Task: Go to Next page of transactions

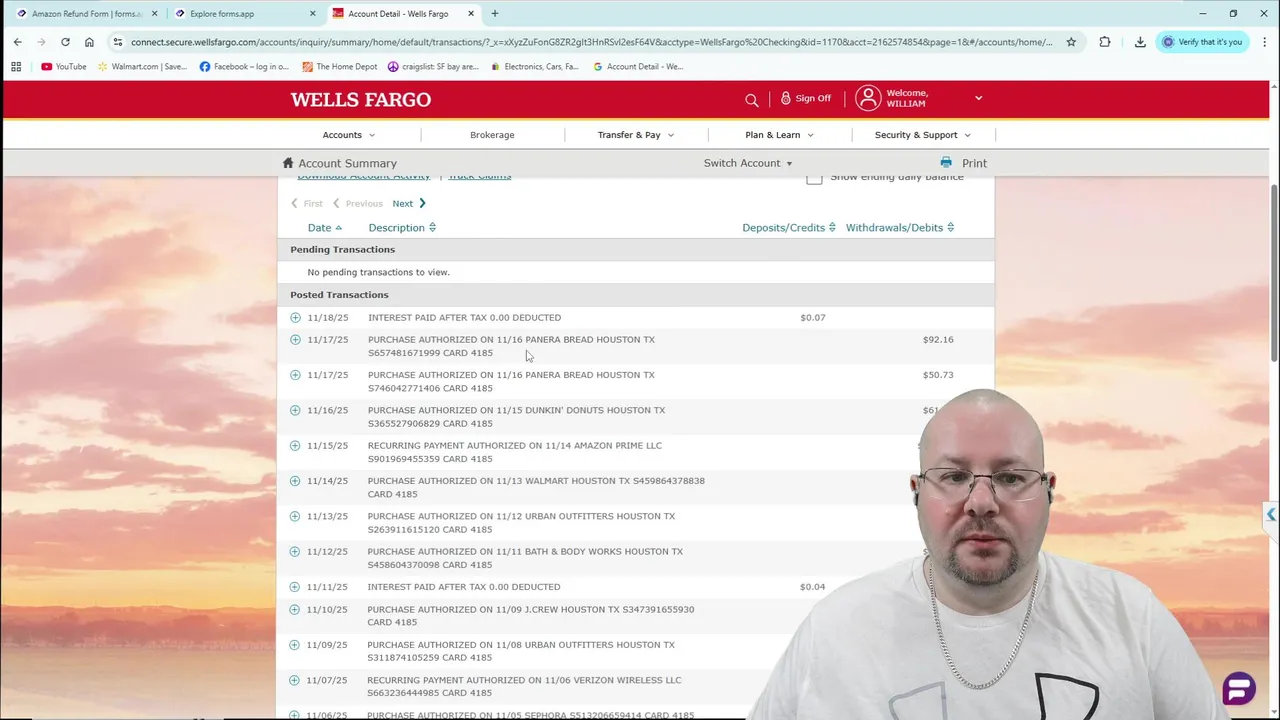Action: click(409, 203)
